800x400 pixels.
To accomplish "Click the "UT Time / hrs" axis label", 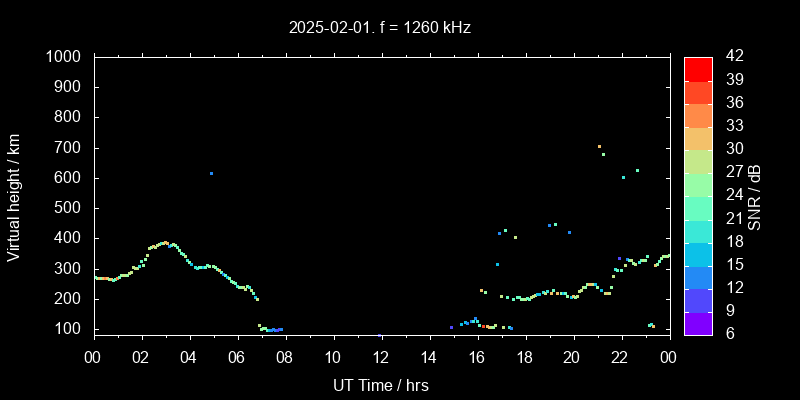I will pos(381,384).
